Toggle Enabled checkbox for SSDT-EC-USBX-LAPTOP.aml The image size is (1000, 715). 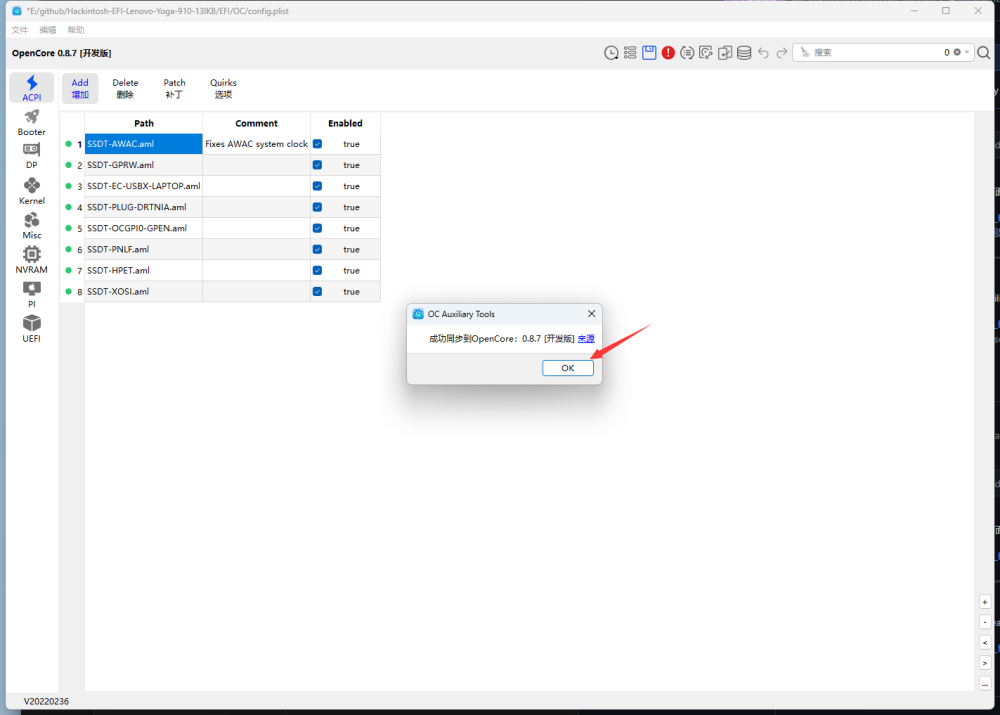tap(318, 186)
